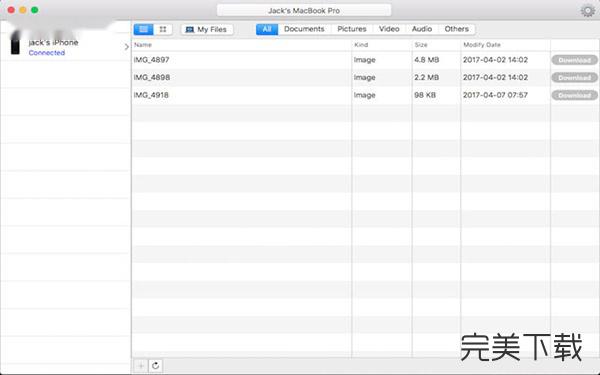Click the Jack's MacBook Pro title field
Image resolution: width=600 pixels, height=375 pixels.
304,11
